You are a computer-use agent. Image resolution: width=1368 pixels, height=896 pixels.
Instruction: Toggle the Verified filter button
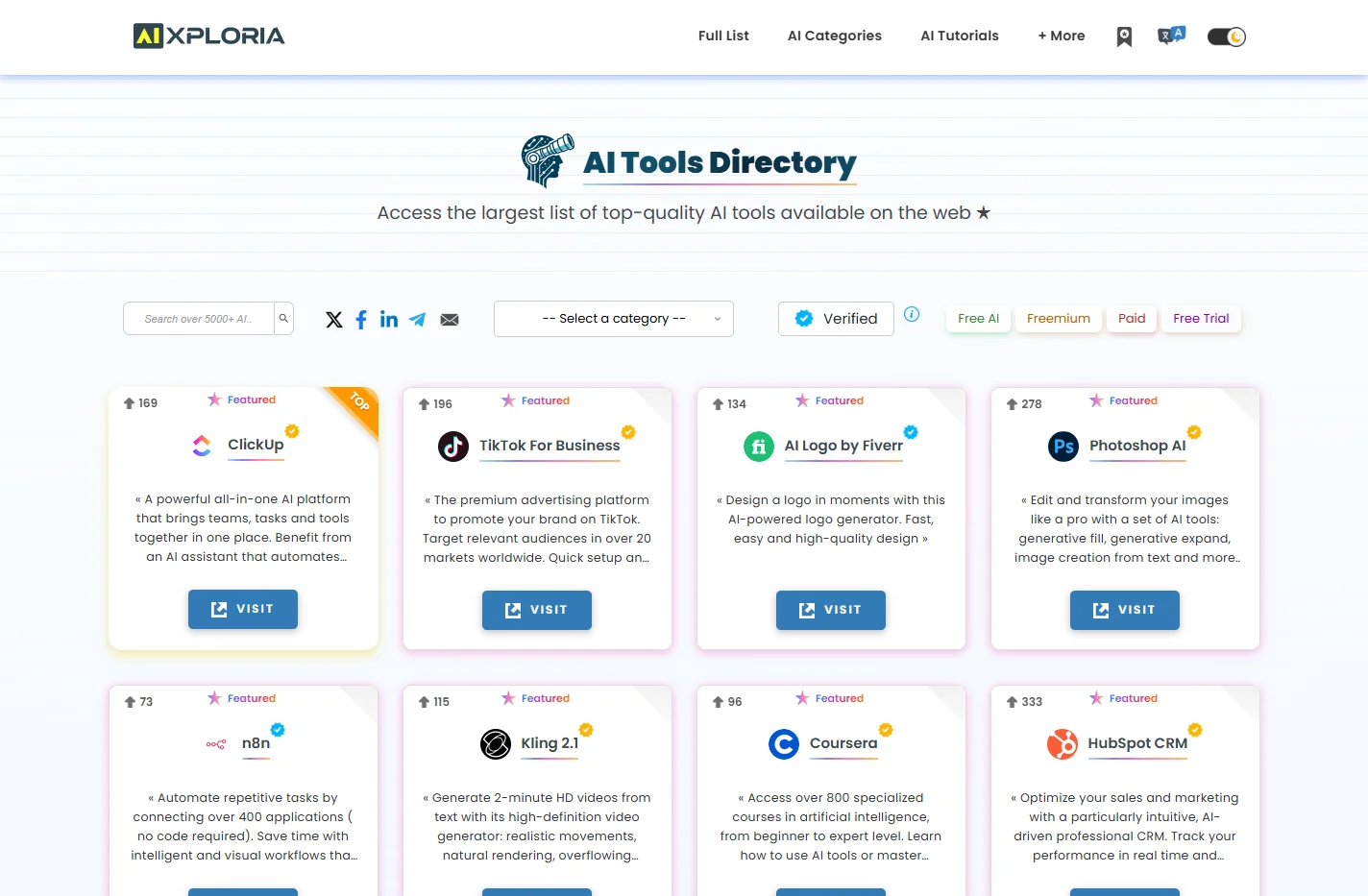point(836,319)
